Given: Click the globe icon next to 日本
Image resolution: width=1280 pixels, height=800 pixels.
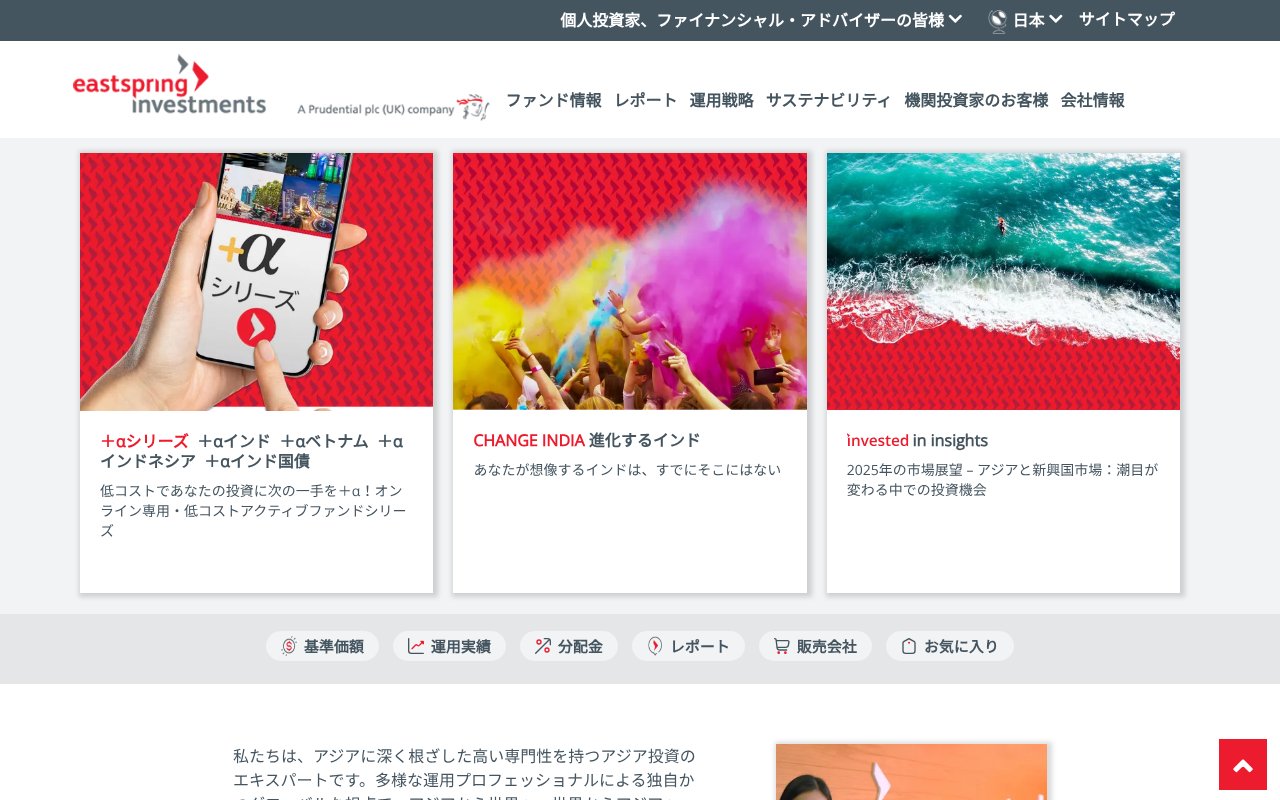Looking at the screenshot, I should [x=997, y=20].
